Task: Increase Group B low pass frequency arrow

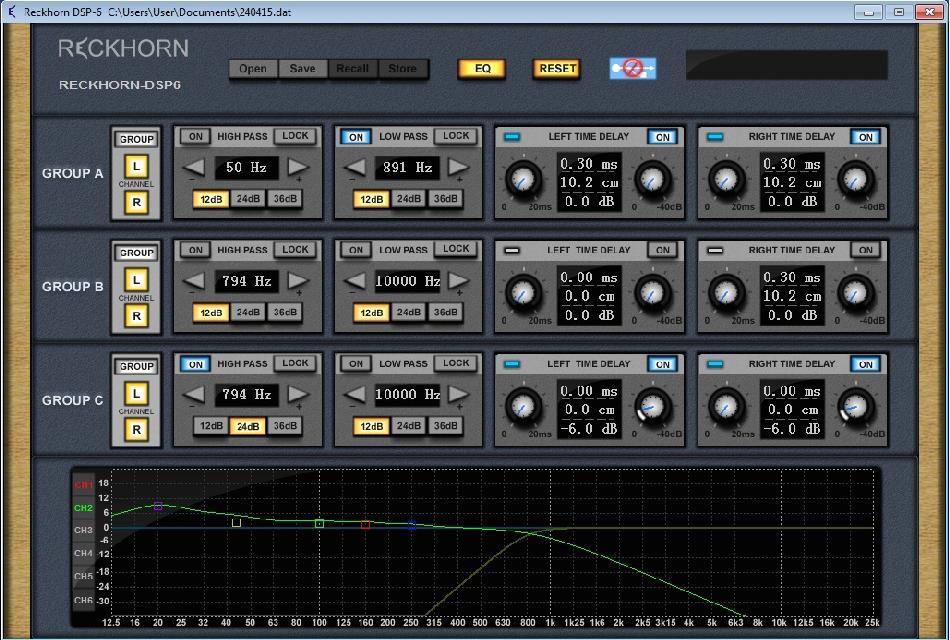Action: 459,281
